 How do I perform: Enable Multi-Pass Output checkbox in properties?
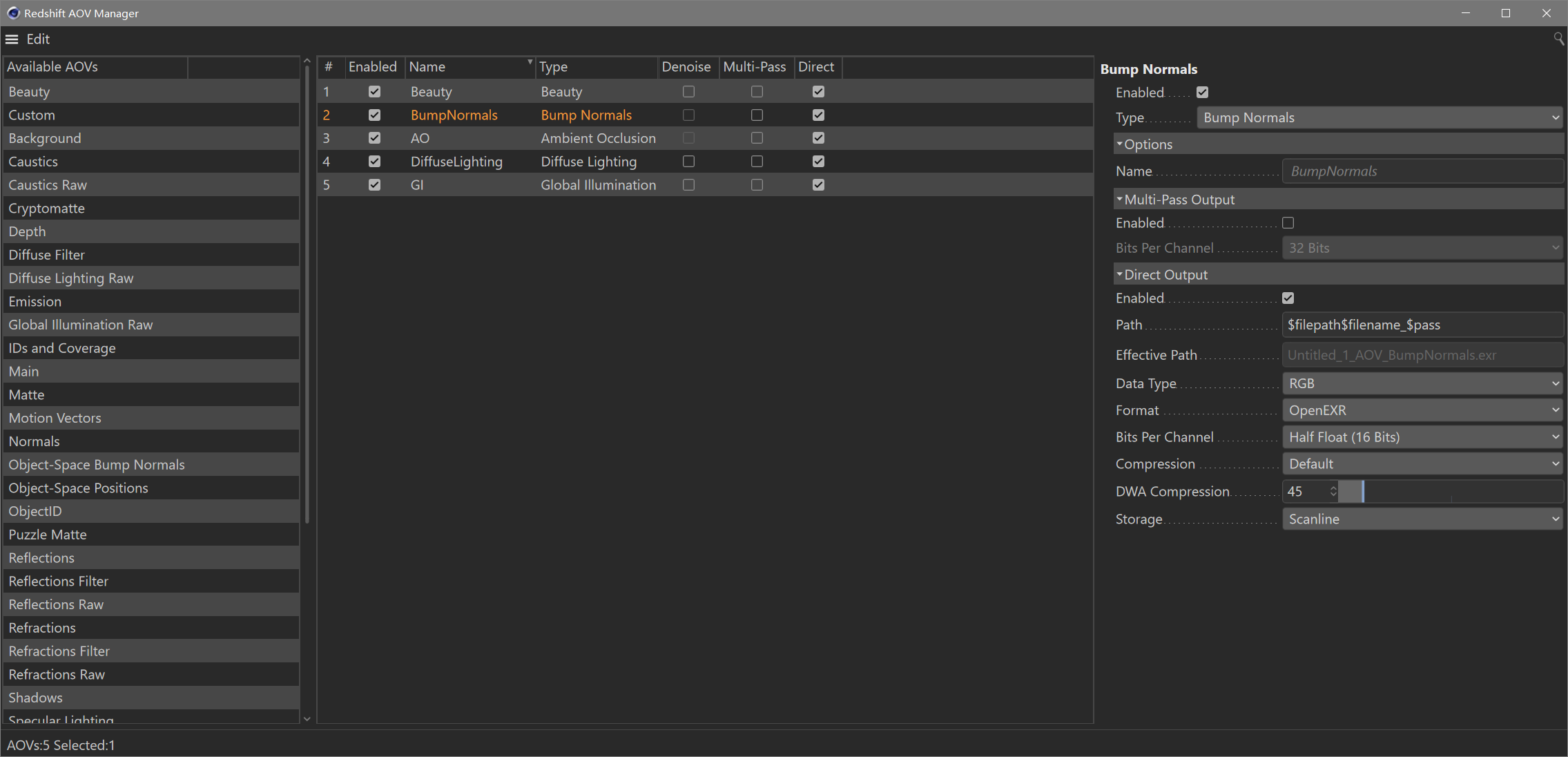click(1288, 223)
